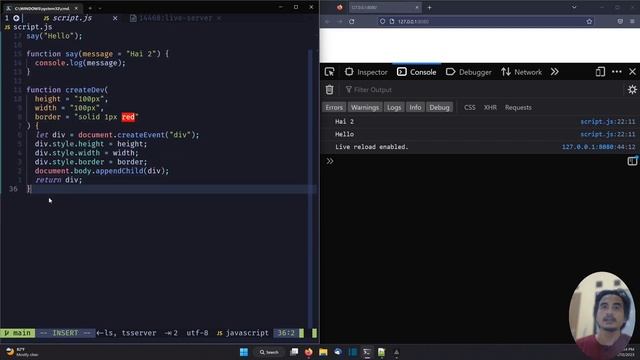Viewport: 640px width, 360px height.
Task: Expand more devtools tabs chevron
Action: 554,72
